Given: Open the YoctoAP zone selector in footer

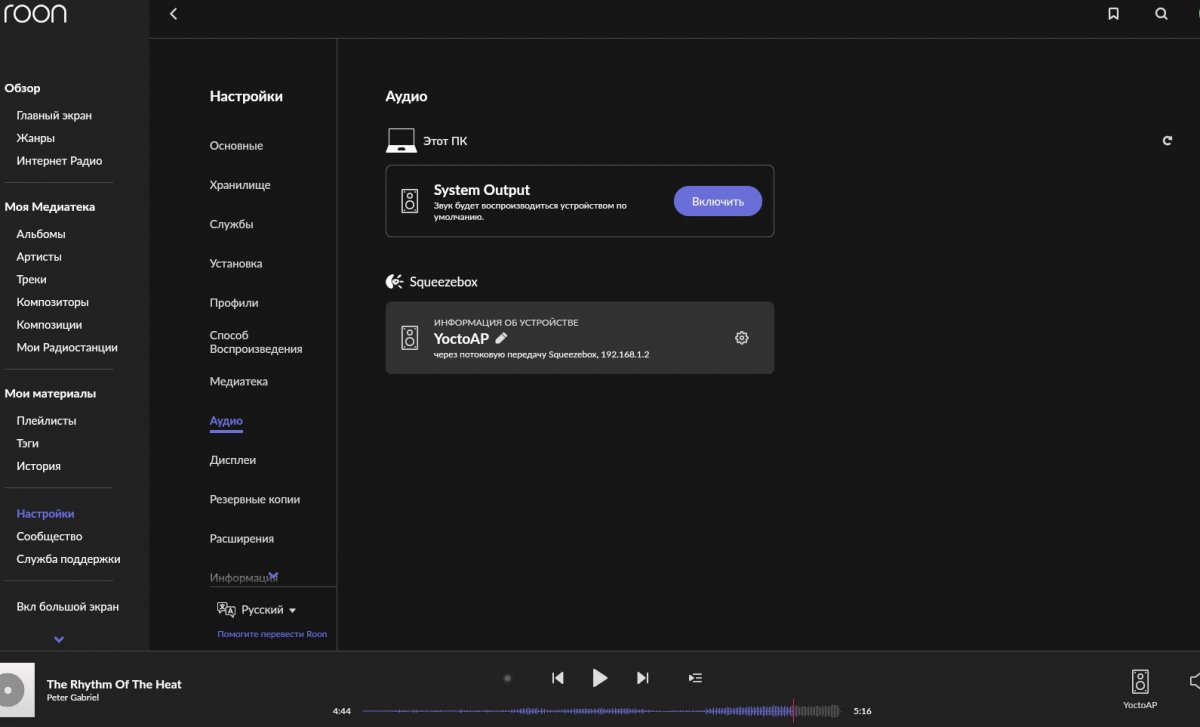Looking at the screenshot, I should (x=1140, y=689).
